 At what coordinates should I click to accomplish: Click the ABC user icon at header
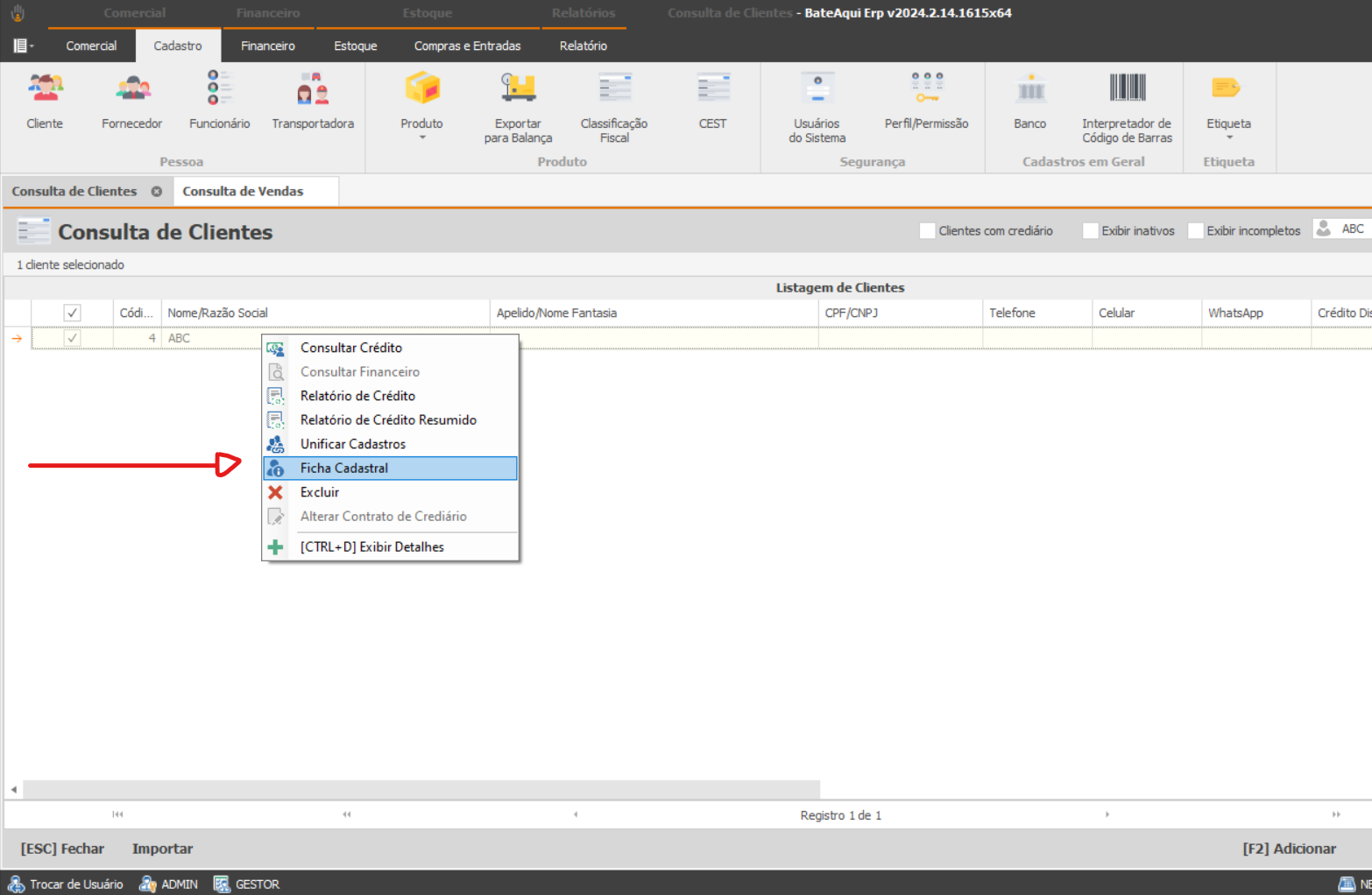(x=1324, y=229)
